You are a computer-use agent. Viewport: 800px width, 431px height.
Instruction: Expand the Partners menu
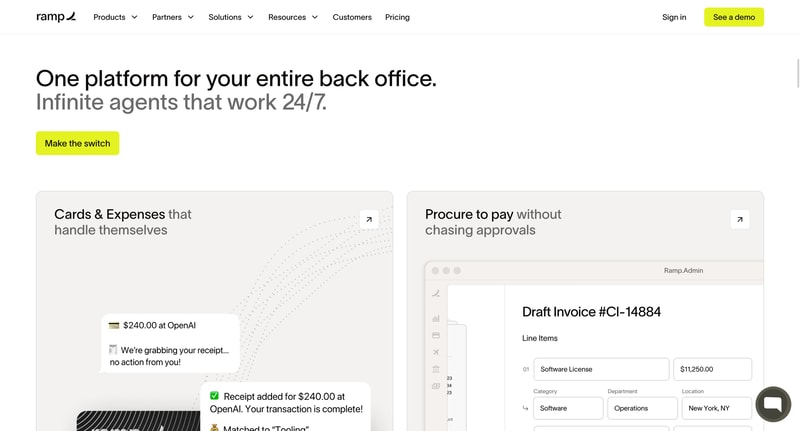pos(173,17)
